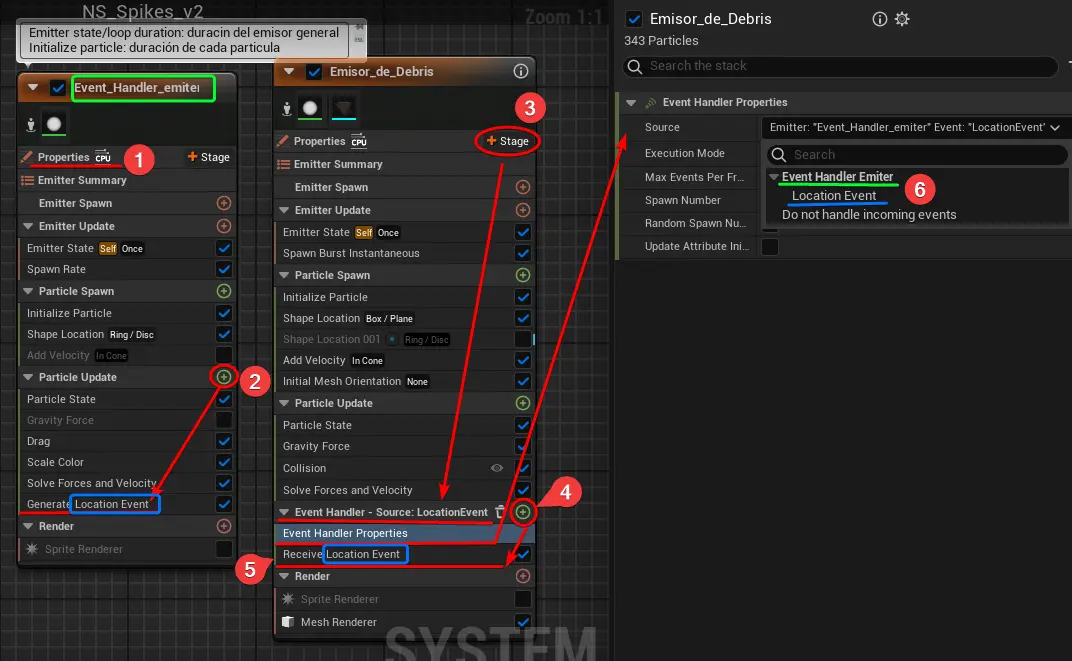The image size is (1072, 661).
Task: Click the plus icon on Particle Update in Event_Handler_emiter
Action: point(223,377)
